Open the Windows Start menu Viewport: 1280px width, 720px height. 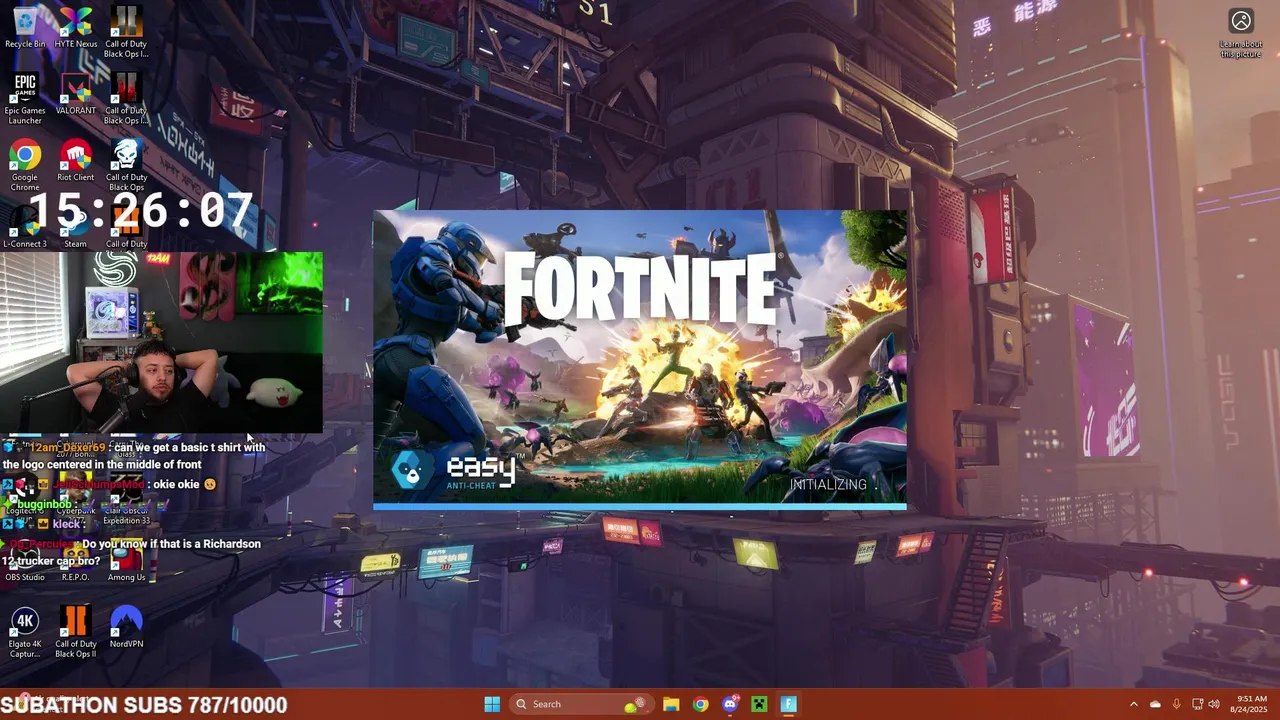[492, 704]
